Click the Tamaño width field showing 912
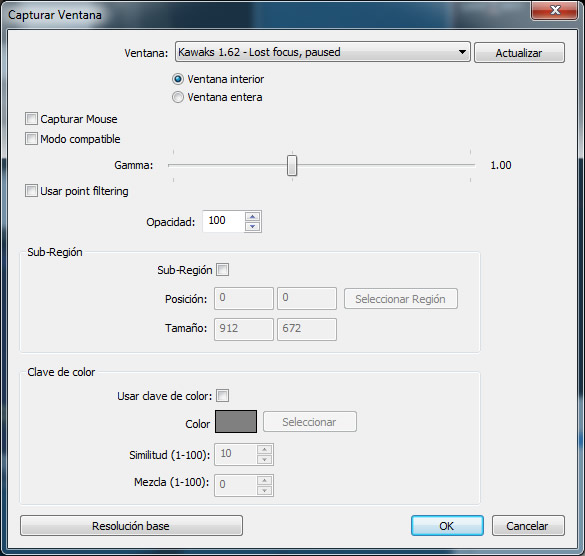Image resolution: width=585 pixels, height=556 pixels. pos(244,329)
